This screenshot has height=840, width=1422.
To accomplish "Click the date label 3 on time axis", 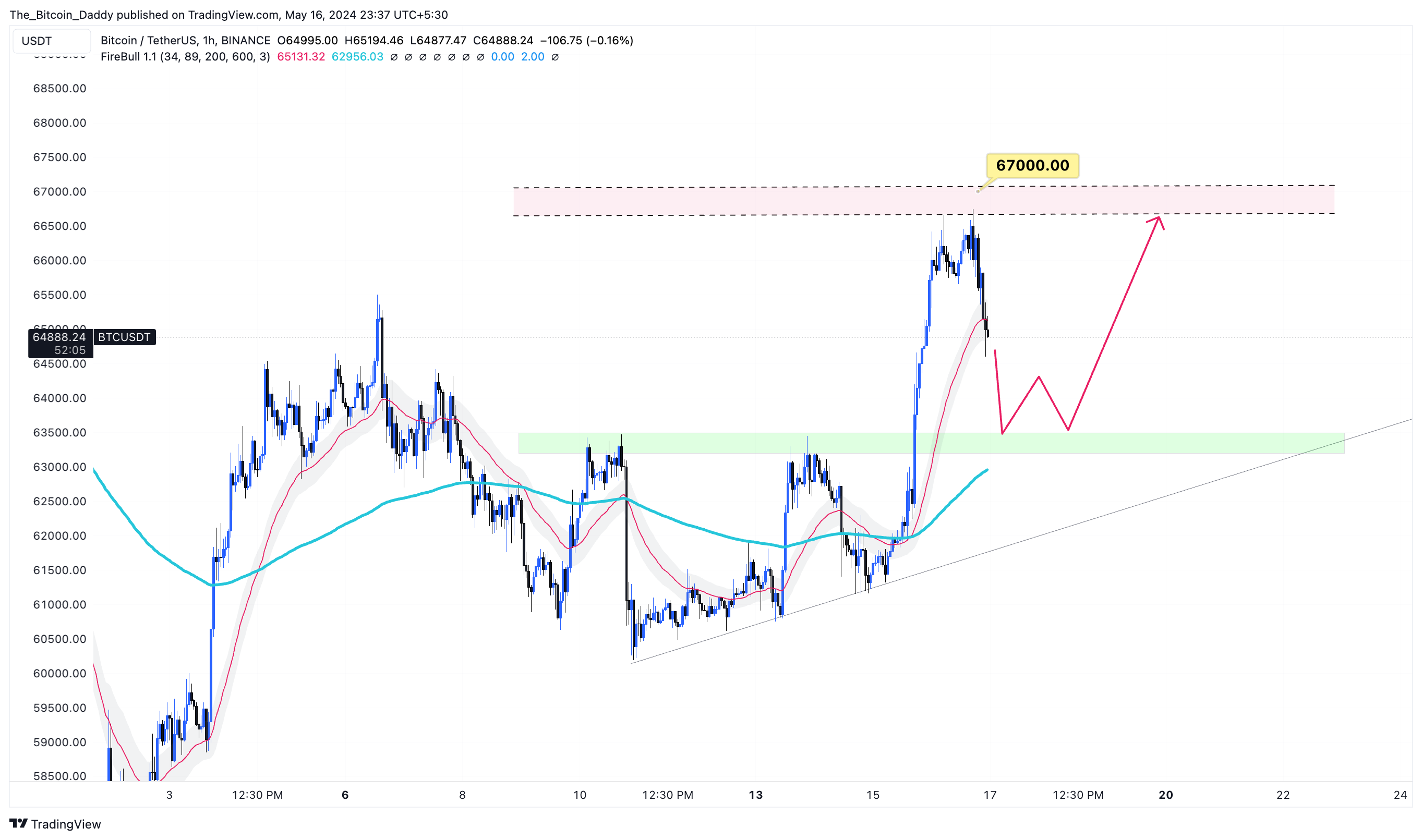I will [169, 795].
